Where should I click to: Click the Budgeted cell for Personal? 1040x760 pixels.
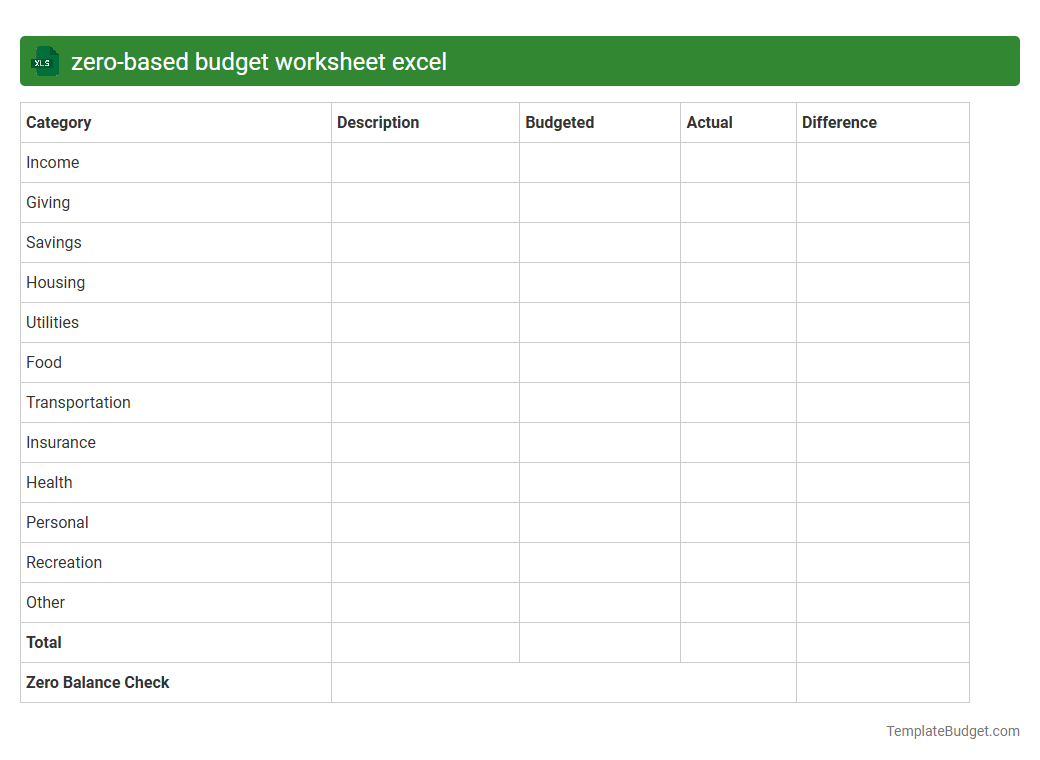(599, 522)
